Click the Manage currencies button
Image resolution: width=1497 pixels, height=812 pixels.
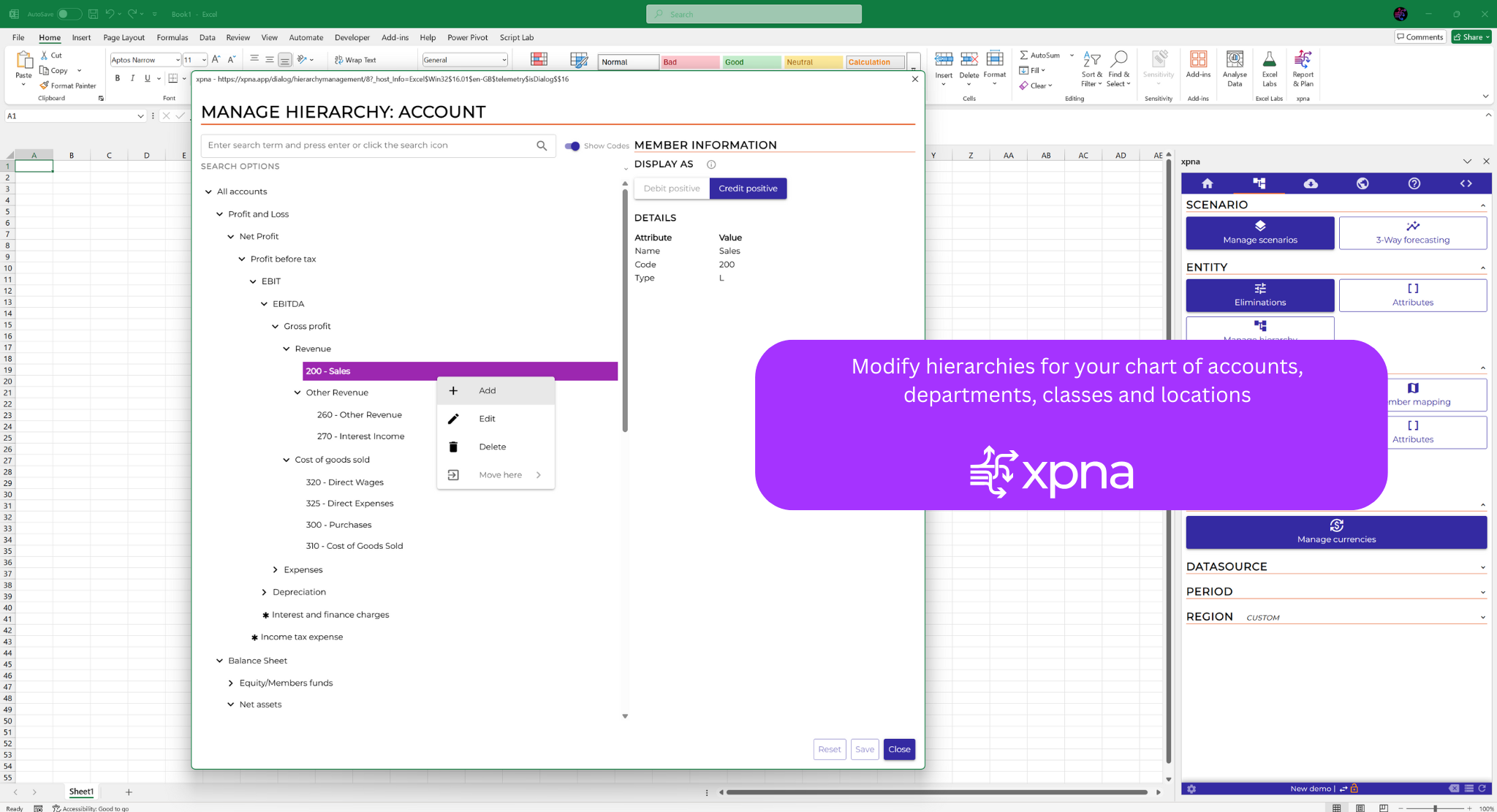[x=1335, y=532]
